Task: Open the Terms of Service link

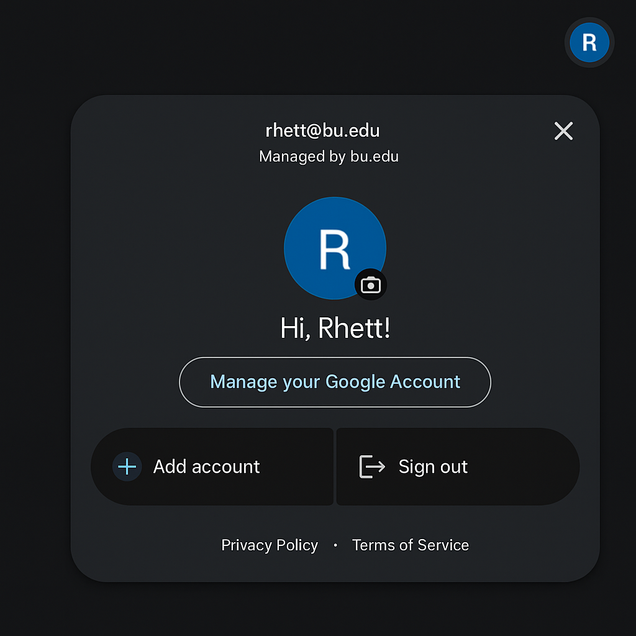Action: tap(410, 545)
